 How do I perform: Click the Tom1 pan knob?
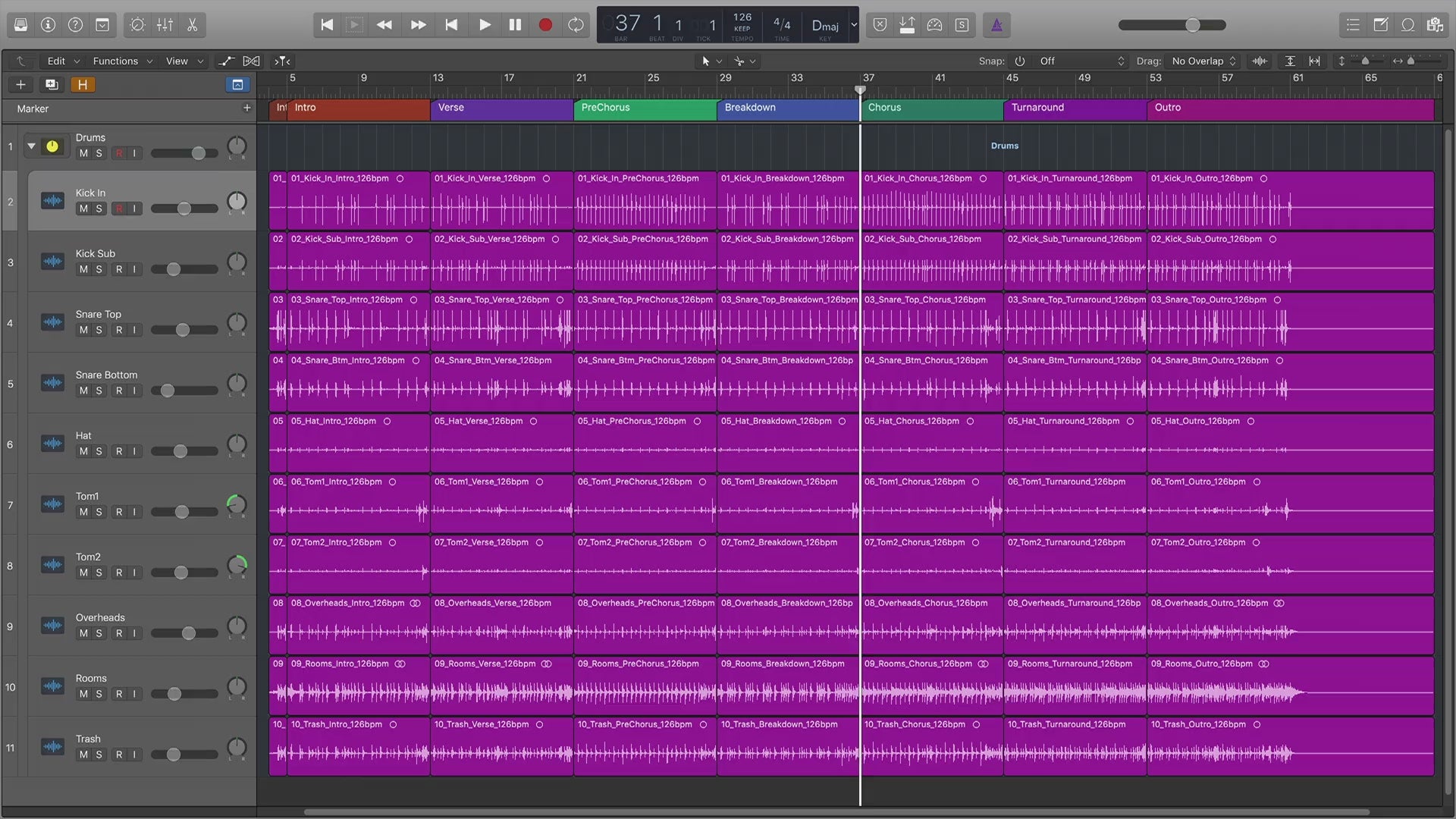(237, 504)
